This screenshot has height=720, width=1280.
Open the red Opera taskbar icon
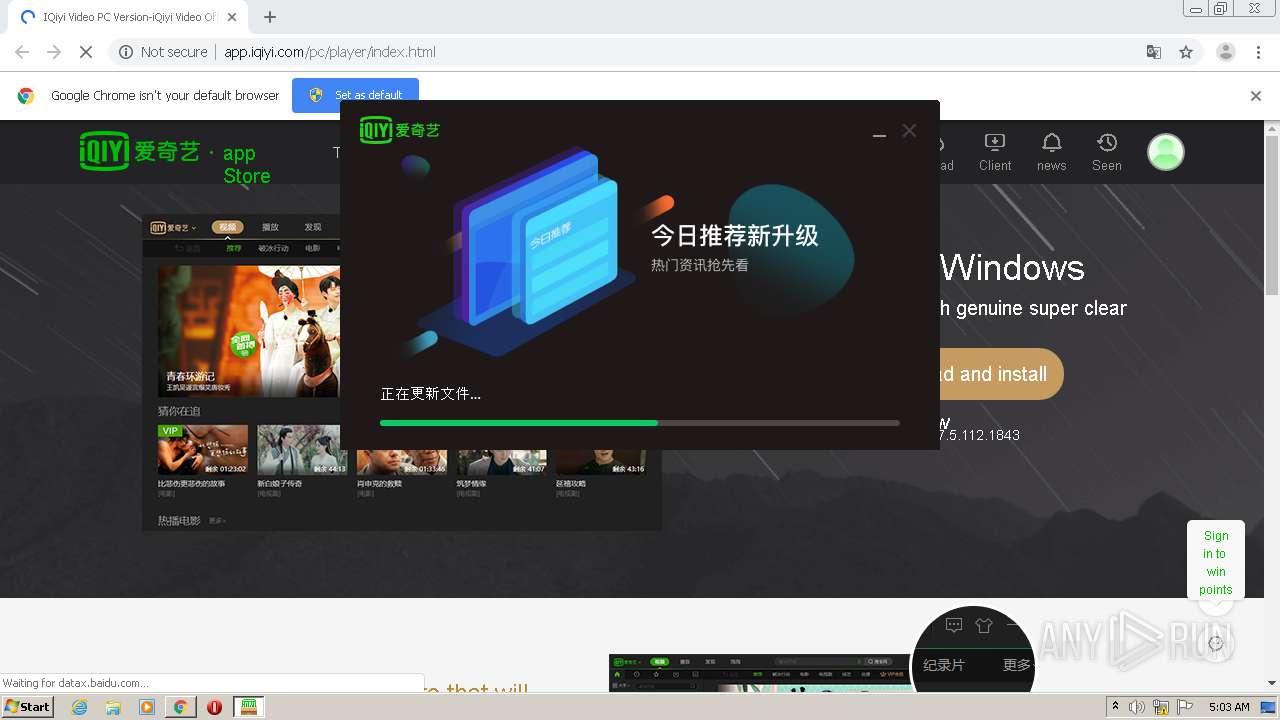click(214, 707)
